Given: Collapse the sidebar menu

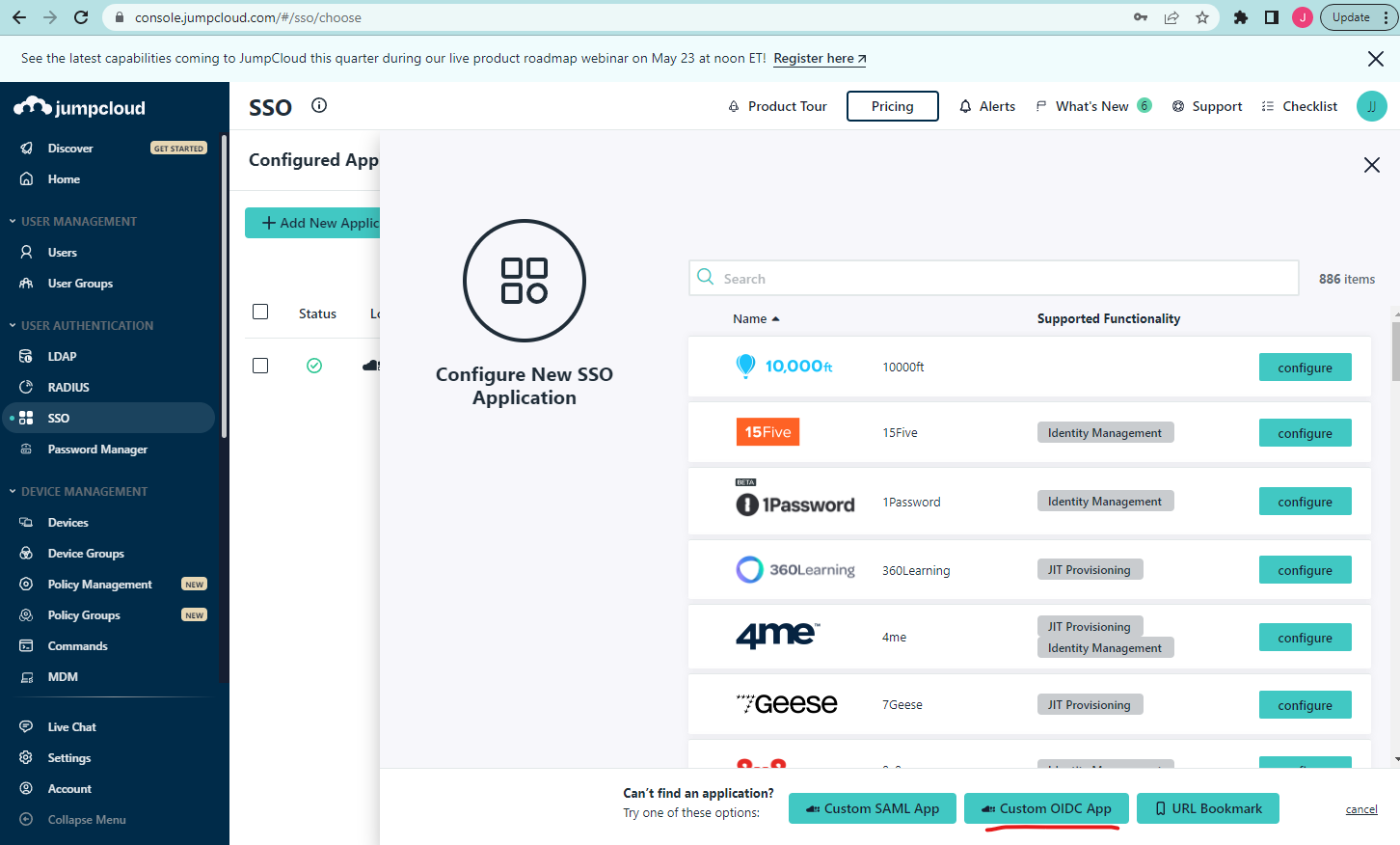Looking at the screenshot, I should 87,820.
